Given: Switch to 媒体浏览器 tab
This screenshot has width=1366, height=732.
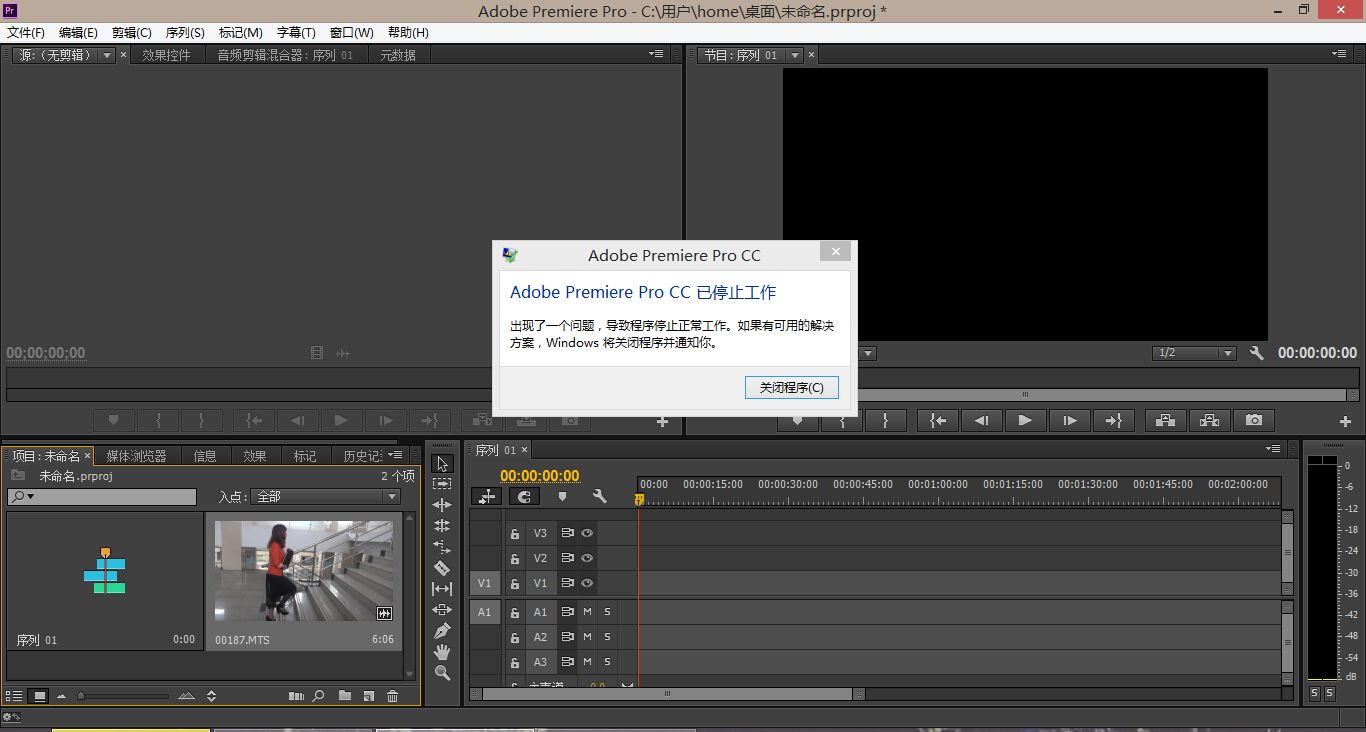Looking at the screenshot, I should 137,456.
